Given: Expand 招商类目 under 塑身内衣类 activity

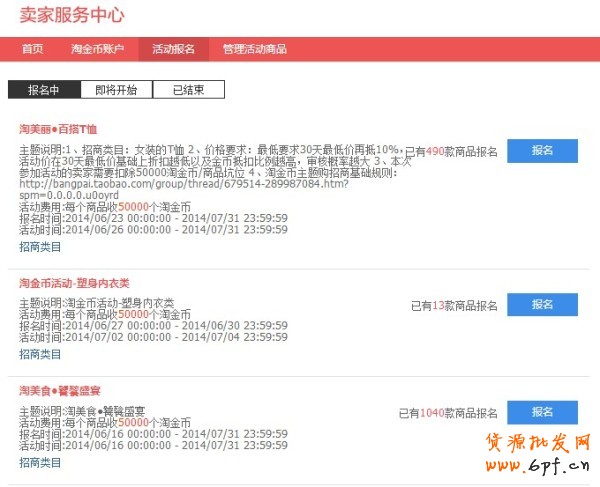Looking at the screenshot, I should click(40, 354).
